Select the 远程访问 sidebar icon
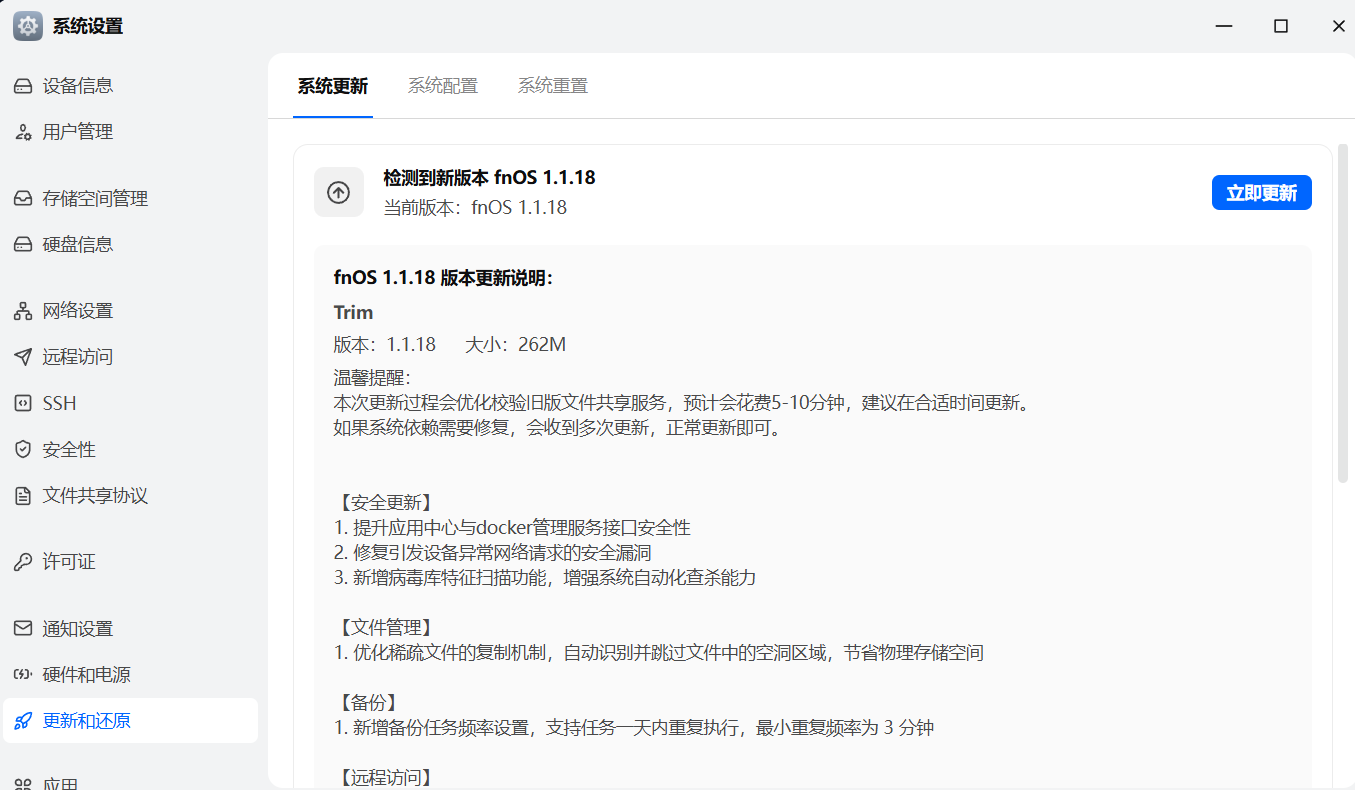1355x790 pixels. coord(23,356)
